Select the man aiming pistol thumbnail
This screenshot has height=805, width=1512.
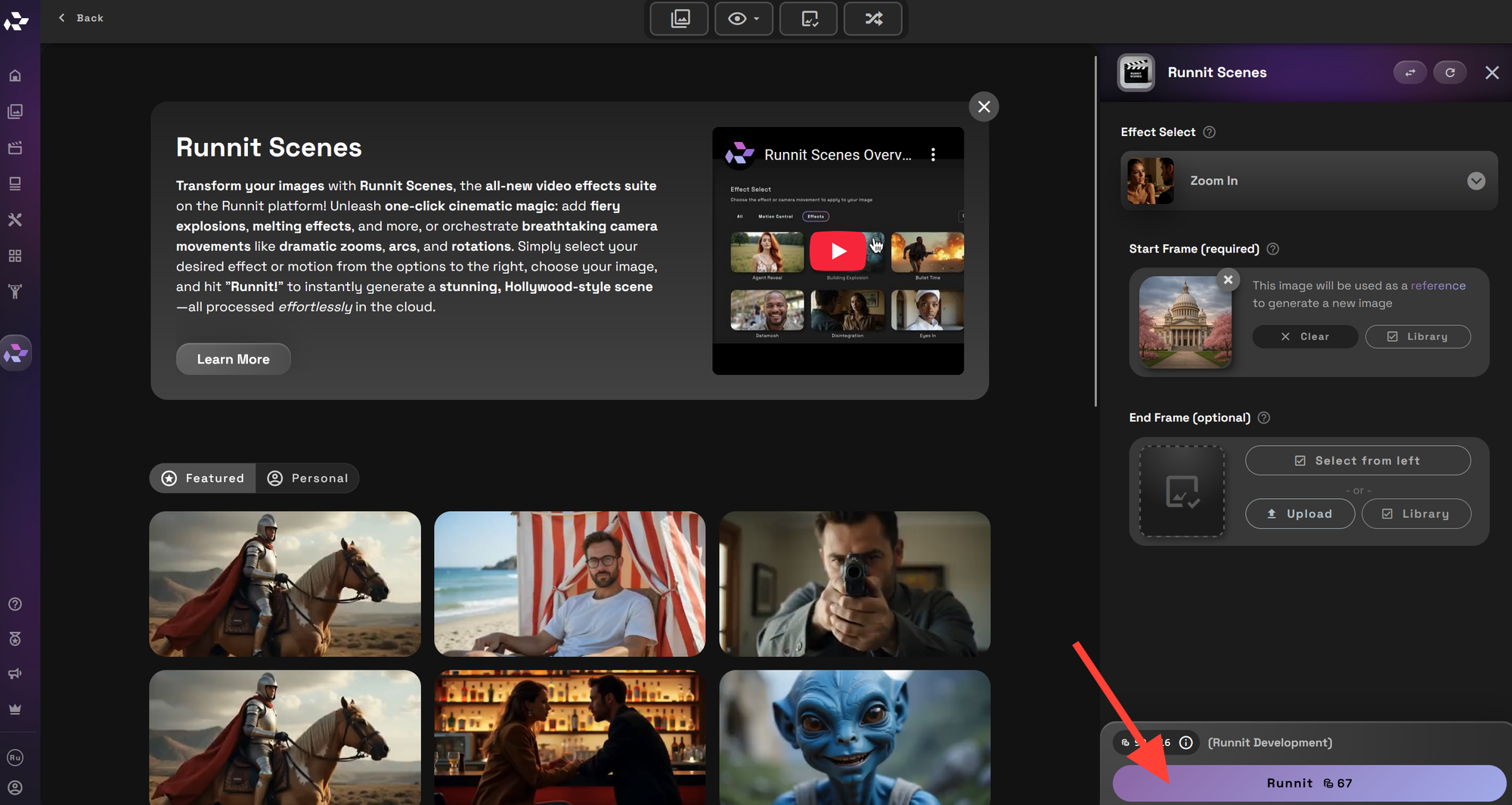point(854,584)
